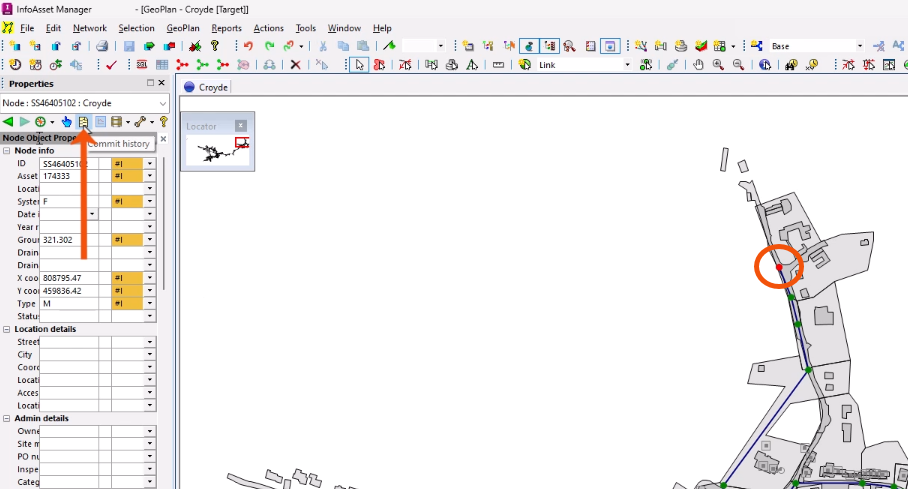
Task: Collapse the Admin details section
Action: [x=7, y=418]
